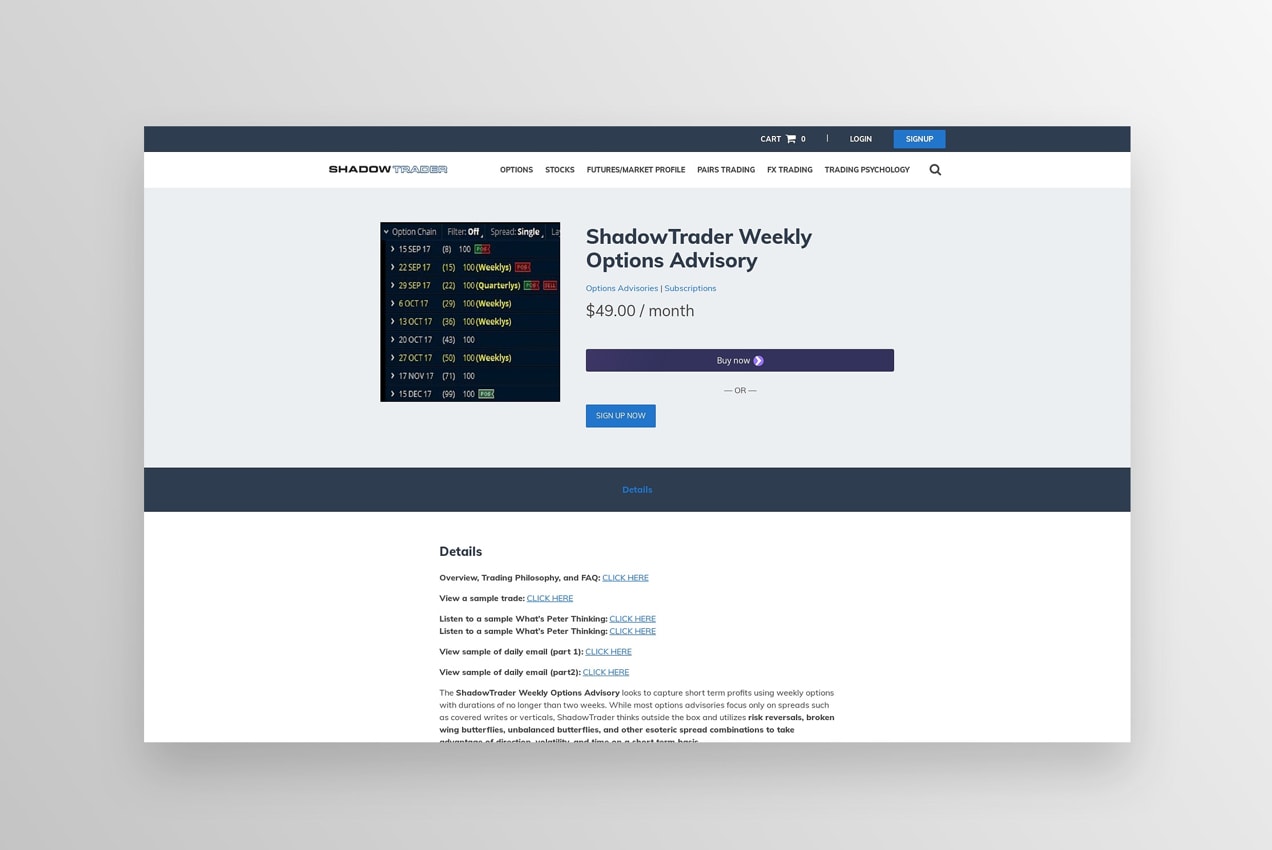Click the SIGN UP NOW button
1272x850 pixels.
tap(620, 415)
